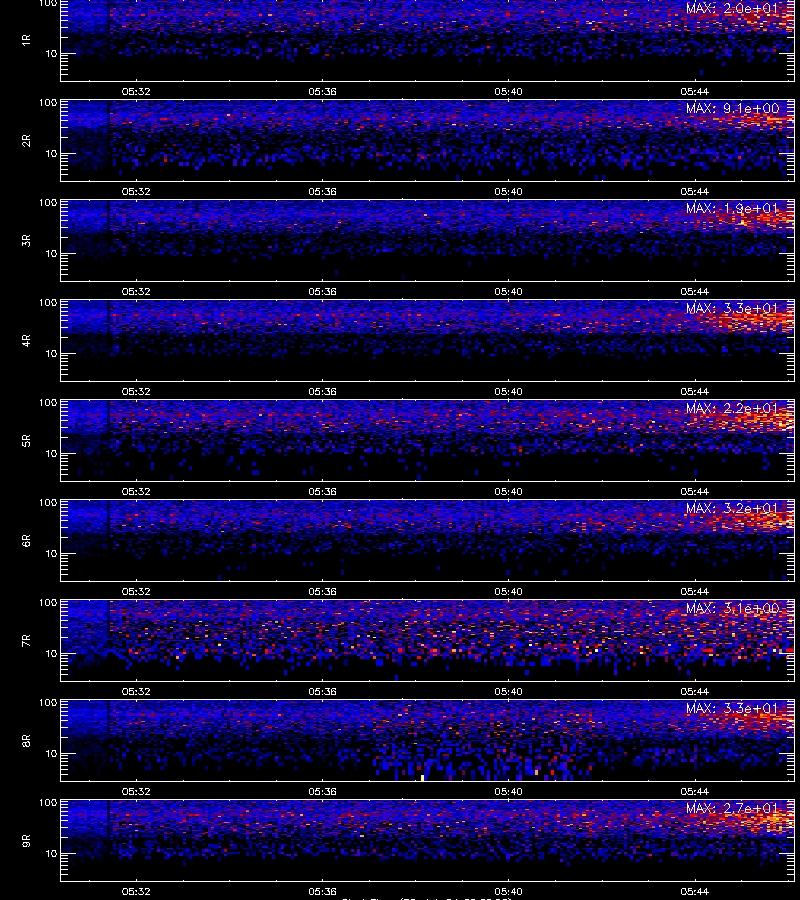This screenshot has width=800, height=900.
Task: Click the 3R panel axis label
Action: pyautogui.click(x=26, y=240)
